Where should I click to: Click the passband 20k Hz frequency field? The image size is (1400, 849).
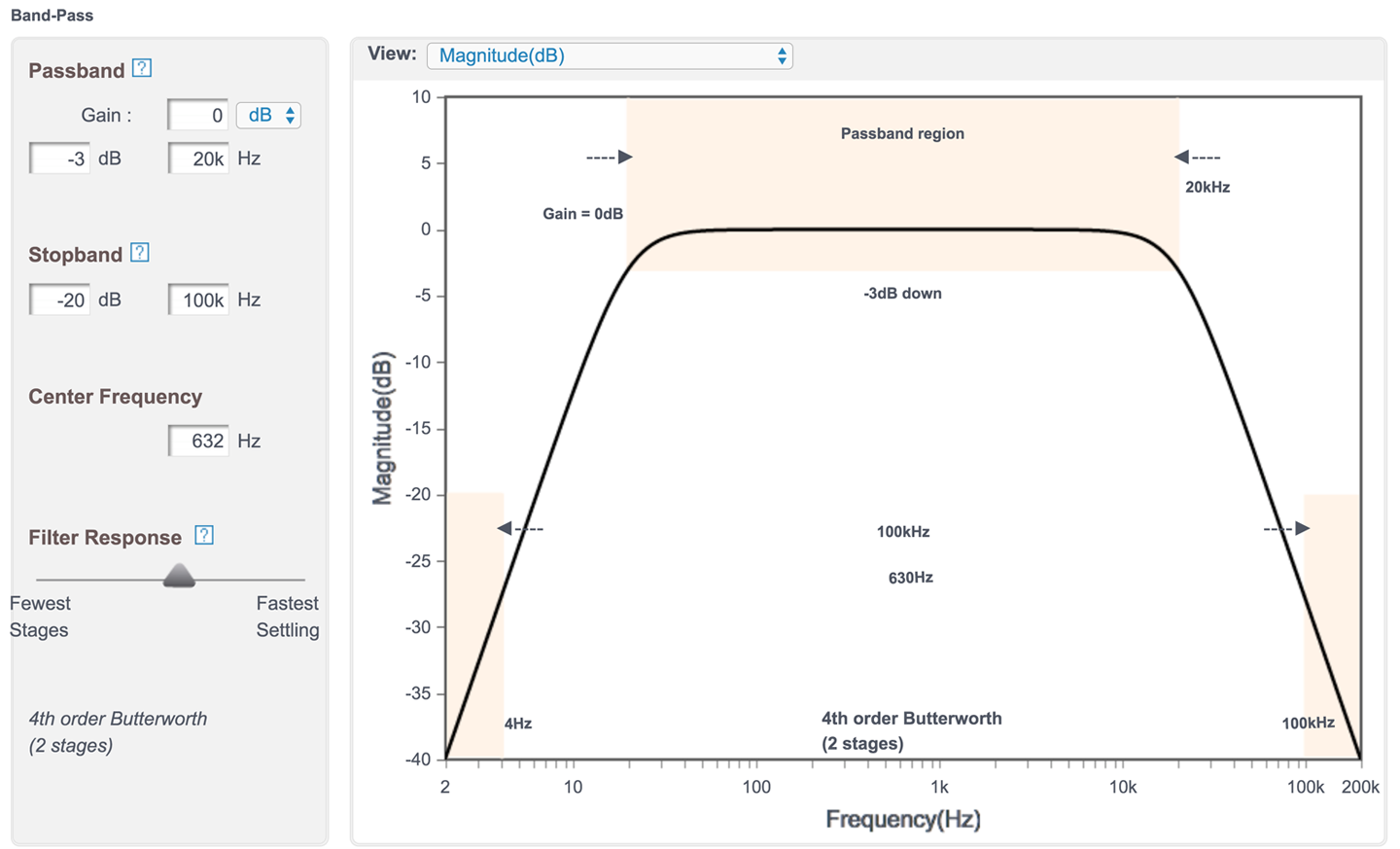click(198, 159)
